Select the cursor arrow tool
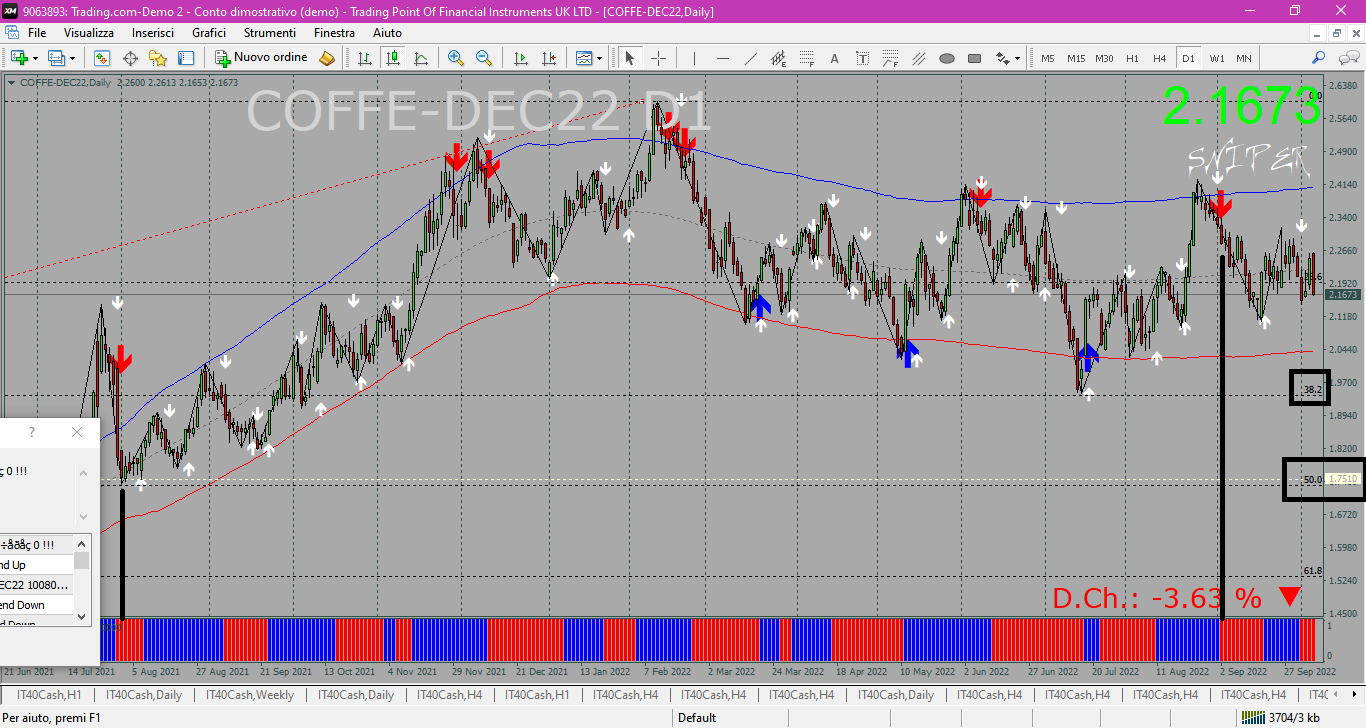1366x728 pixels. pos(630,58)
